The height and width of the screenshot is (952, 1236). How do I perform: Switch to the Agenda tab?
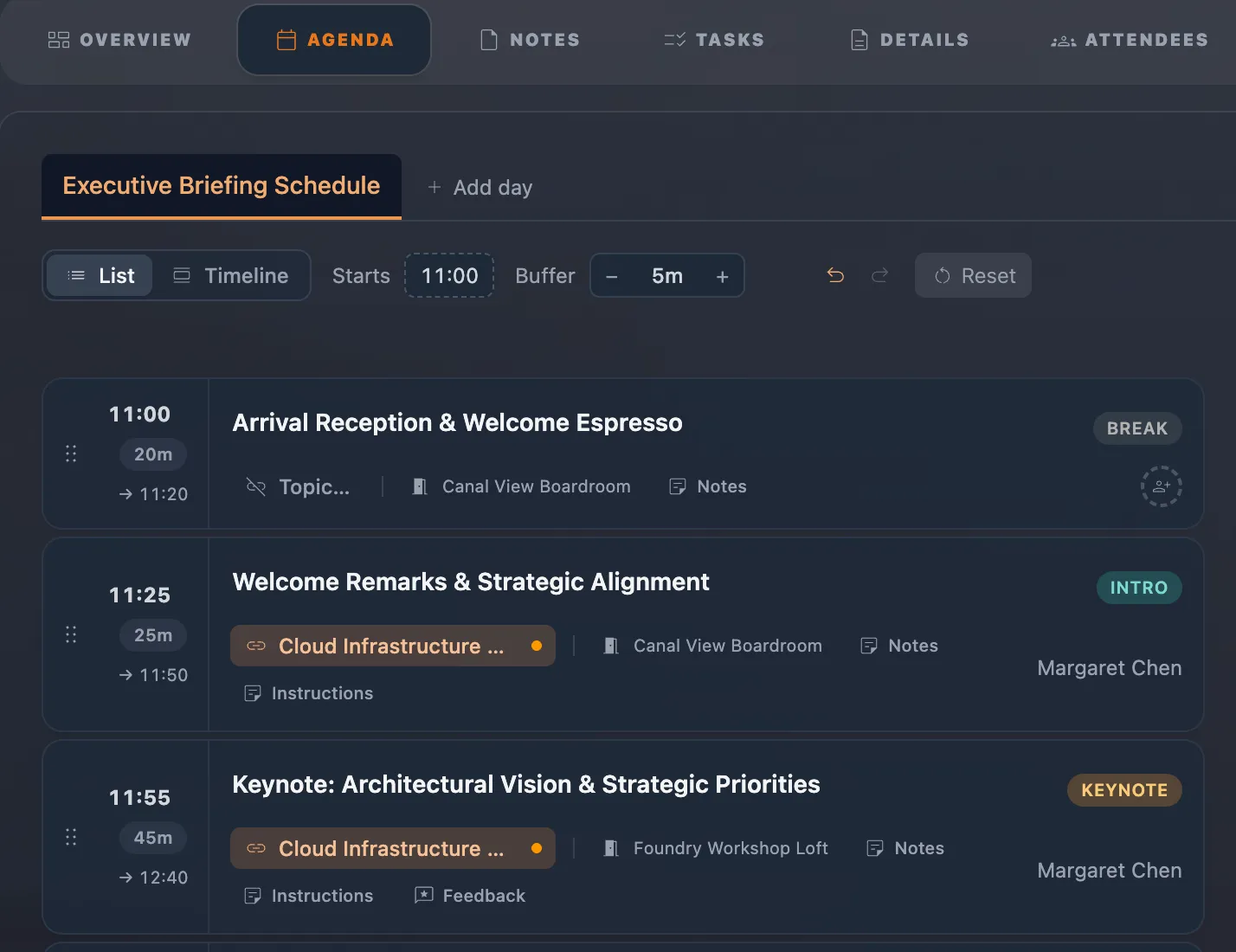334,40
